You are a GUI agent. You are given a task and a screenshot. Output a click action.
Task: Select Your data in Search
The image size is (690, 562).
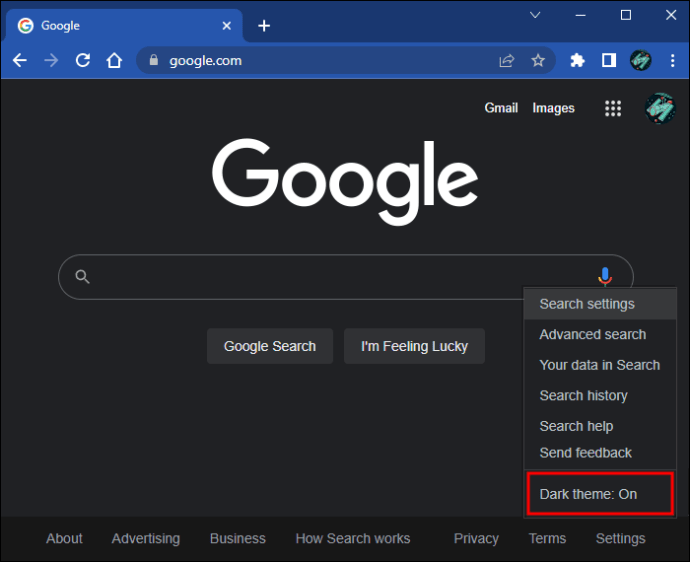pos(600,365)
